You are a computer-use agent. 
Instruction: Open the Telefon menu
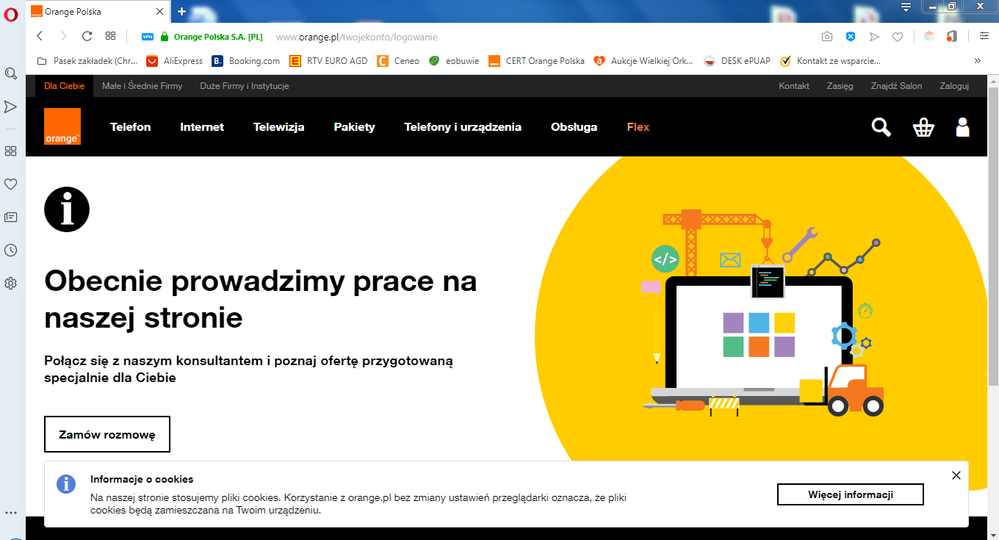coord(131,127)
